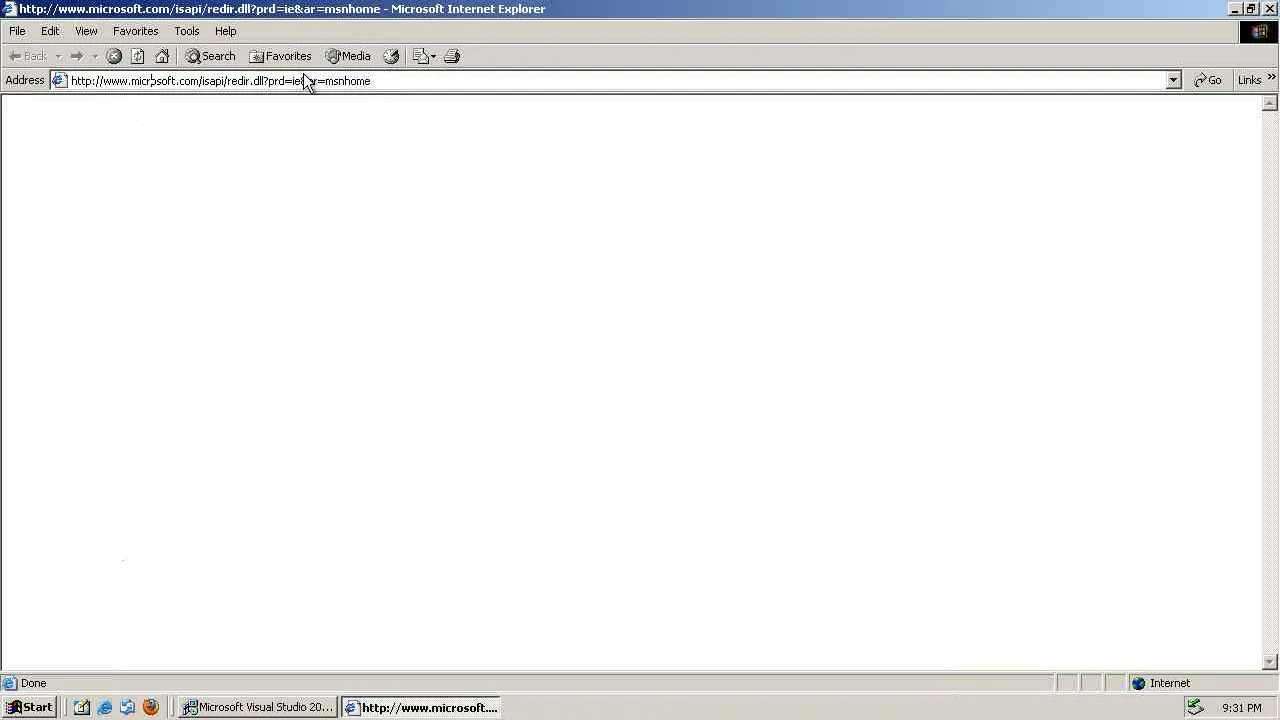Viewport: 1280px width, 720px height.
Task: Click the Links toolbar label
Action: tap(1249, 80)
